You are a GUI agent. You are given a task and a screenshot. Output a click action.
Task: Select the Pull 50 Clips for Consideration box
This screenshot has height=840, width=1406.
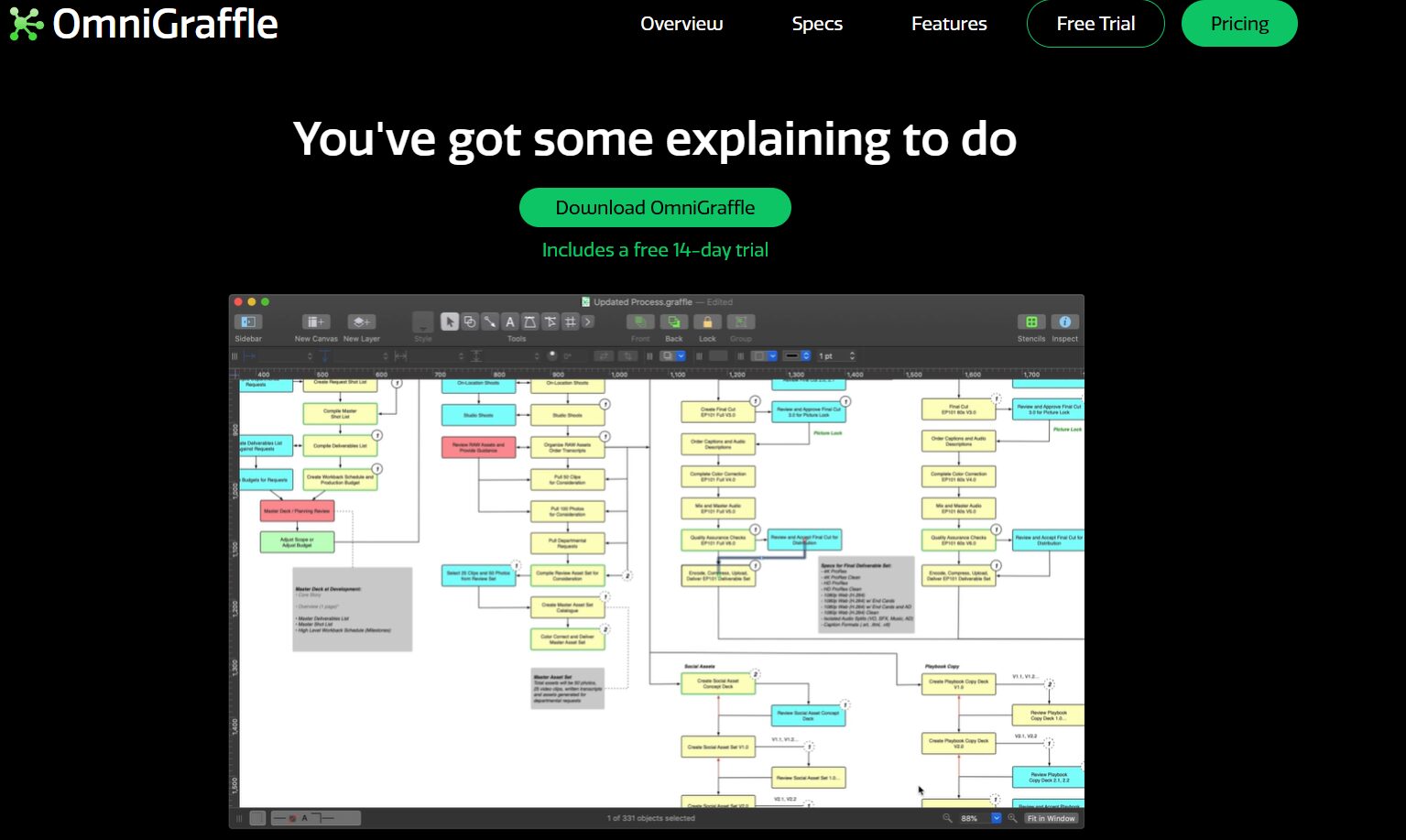[x=568, y=478]
